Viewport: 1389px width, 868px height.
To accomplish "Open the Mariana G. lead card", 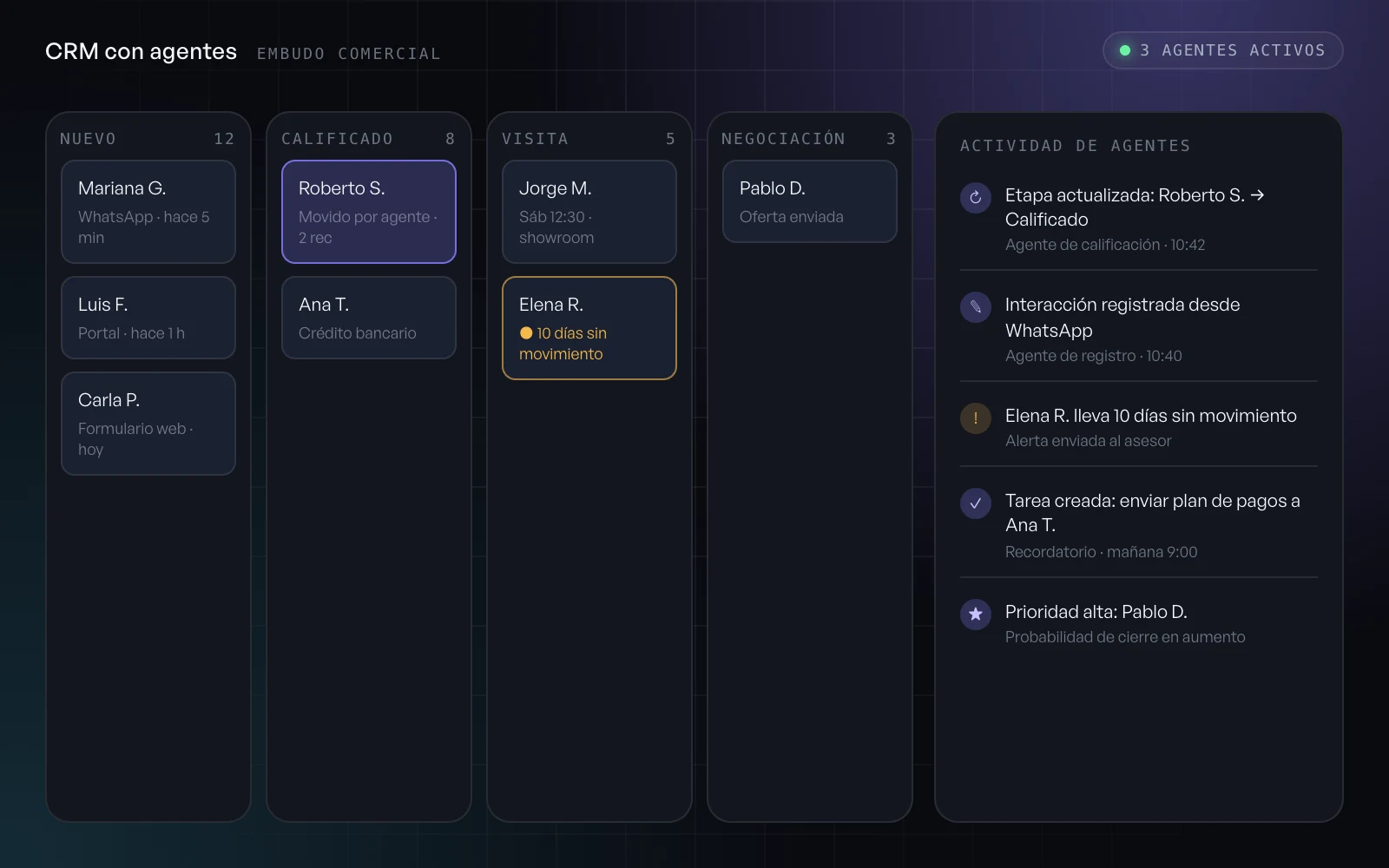I will (148, 212).
